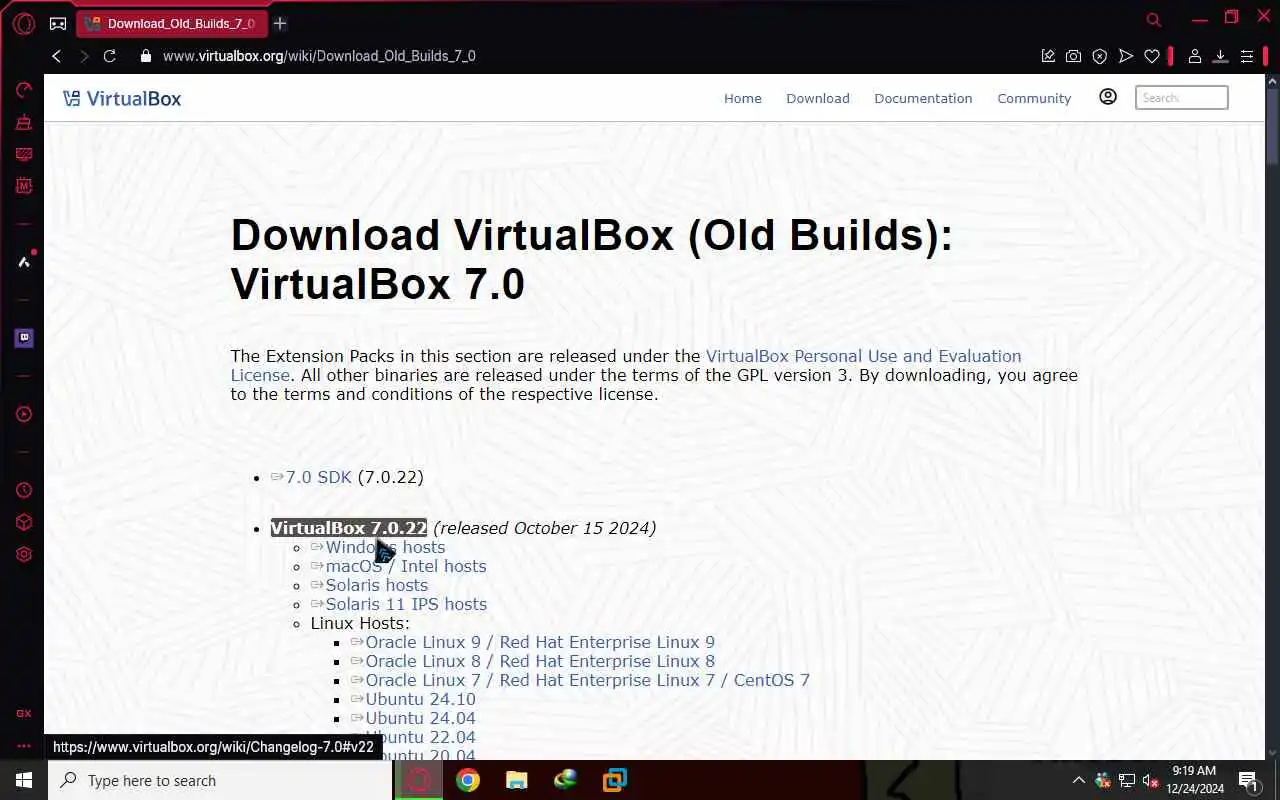Open GX Control speedometer icon in sidebar
Image resolution: width=1280 pixels, height=800 pixels.
point(24,91)
